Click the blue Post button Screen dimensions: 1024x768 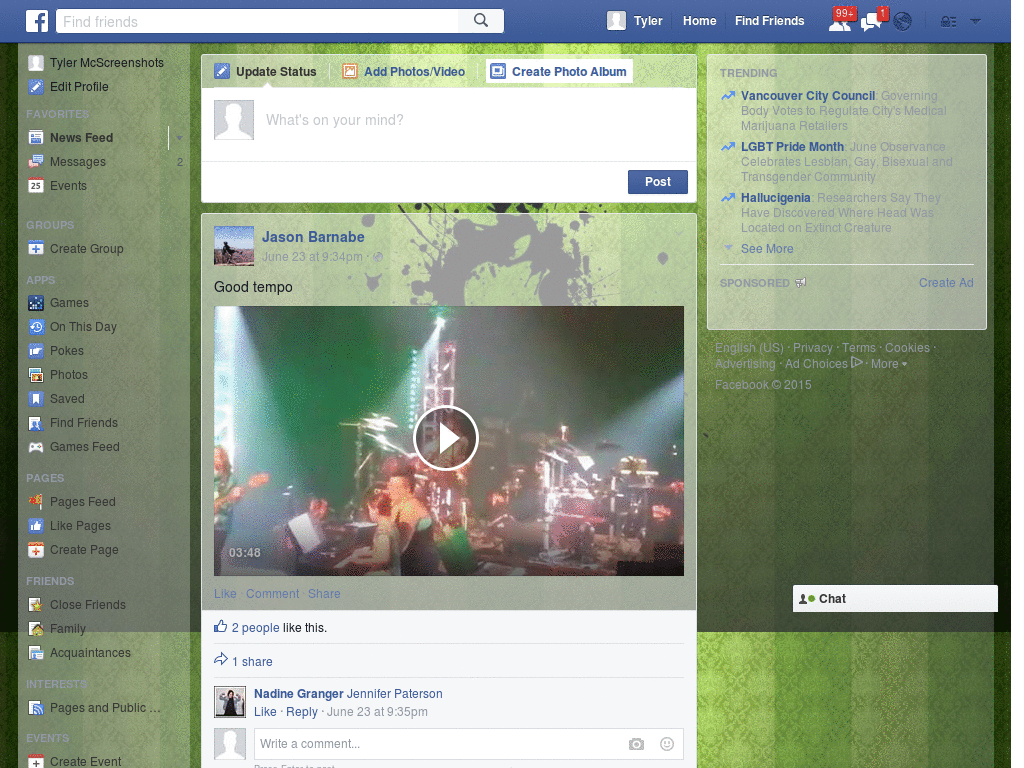[x=658, y=182]
